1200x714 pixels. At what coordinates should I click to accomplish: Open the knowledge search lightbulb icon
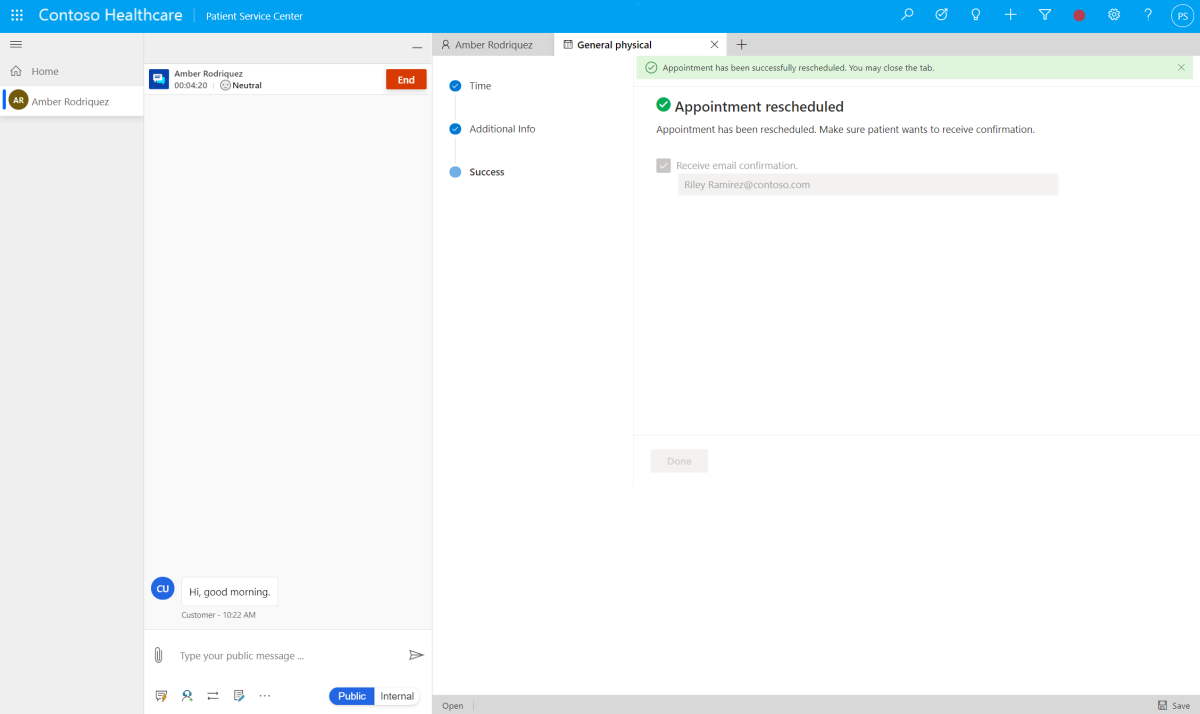975,15
